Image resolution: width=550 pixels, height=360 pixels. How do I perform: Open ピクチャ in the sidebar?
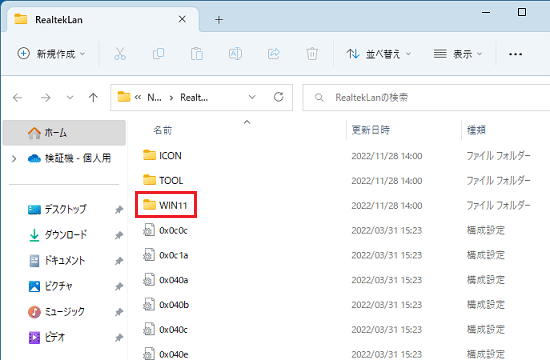coord(51,286)
